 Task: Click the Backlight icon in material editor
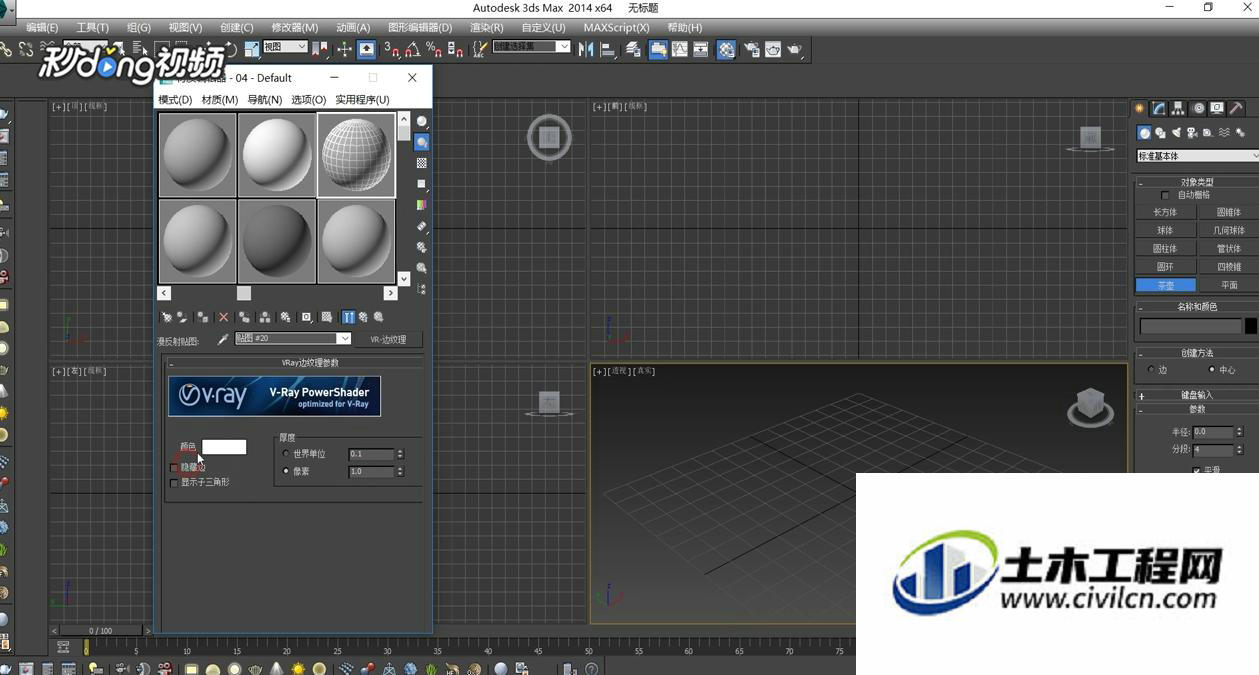pos(422,142)
